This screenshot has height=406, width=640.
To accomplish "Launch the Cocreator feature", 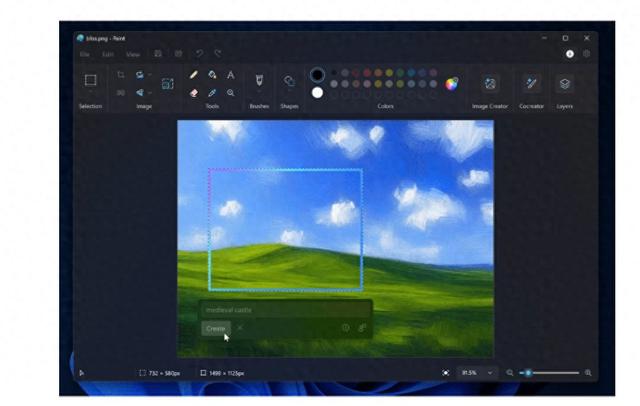I will (531, 84).
